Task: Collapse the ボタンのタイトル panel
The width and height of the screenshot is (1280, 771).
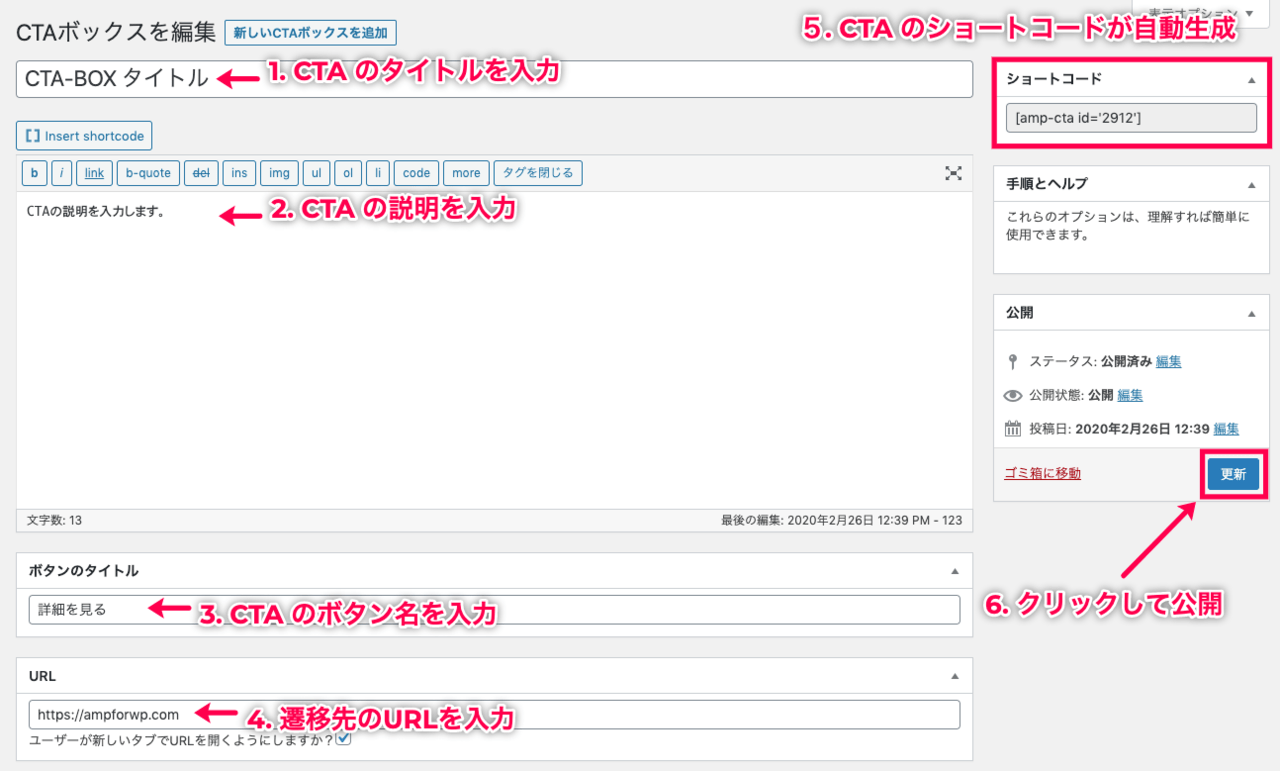Action: click(954, 571)
